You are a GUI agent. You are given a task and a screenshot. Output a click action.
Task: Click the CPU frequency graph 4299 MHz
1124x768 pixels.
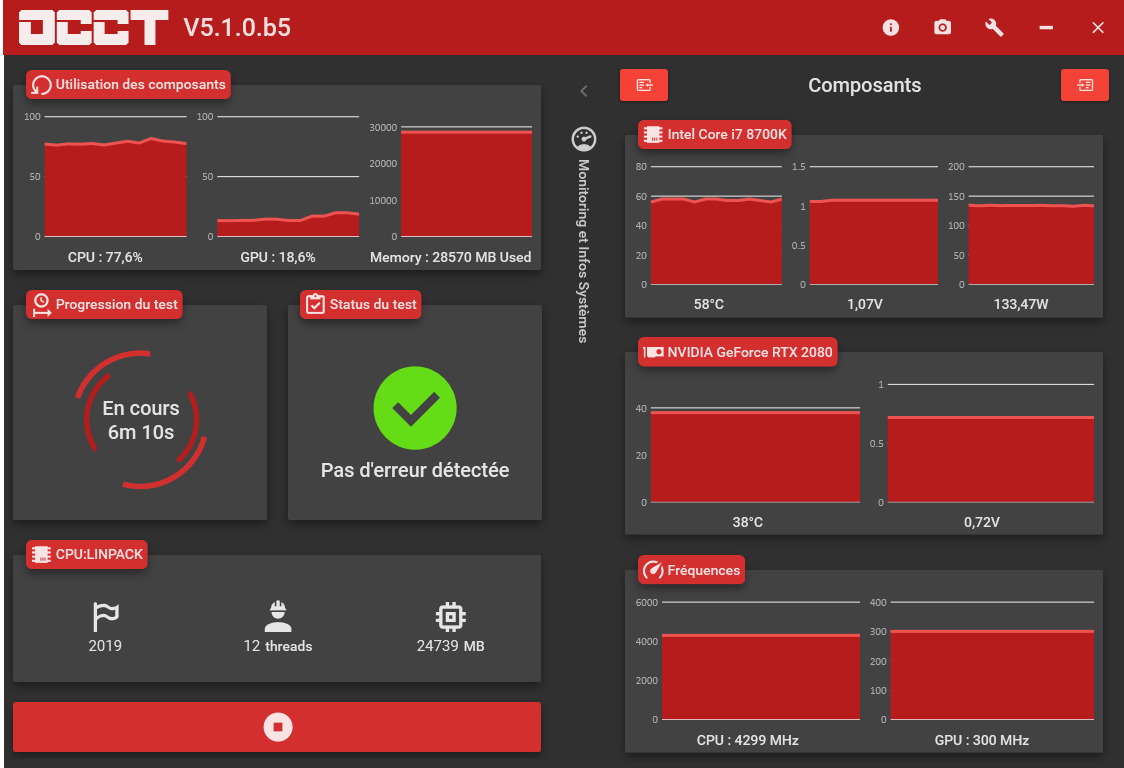tap(761, 660)
